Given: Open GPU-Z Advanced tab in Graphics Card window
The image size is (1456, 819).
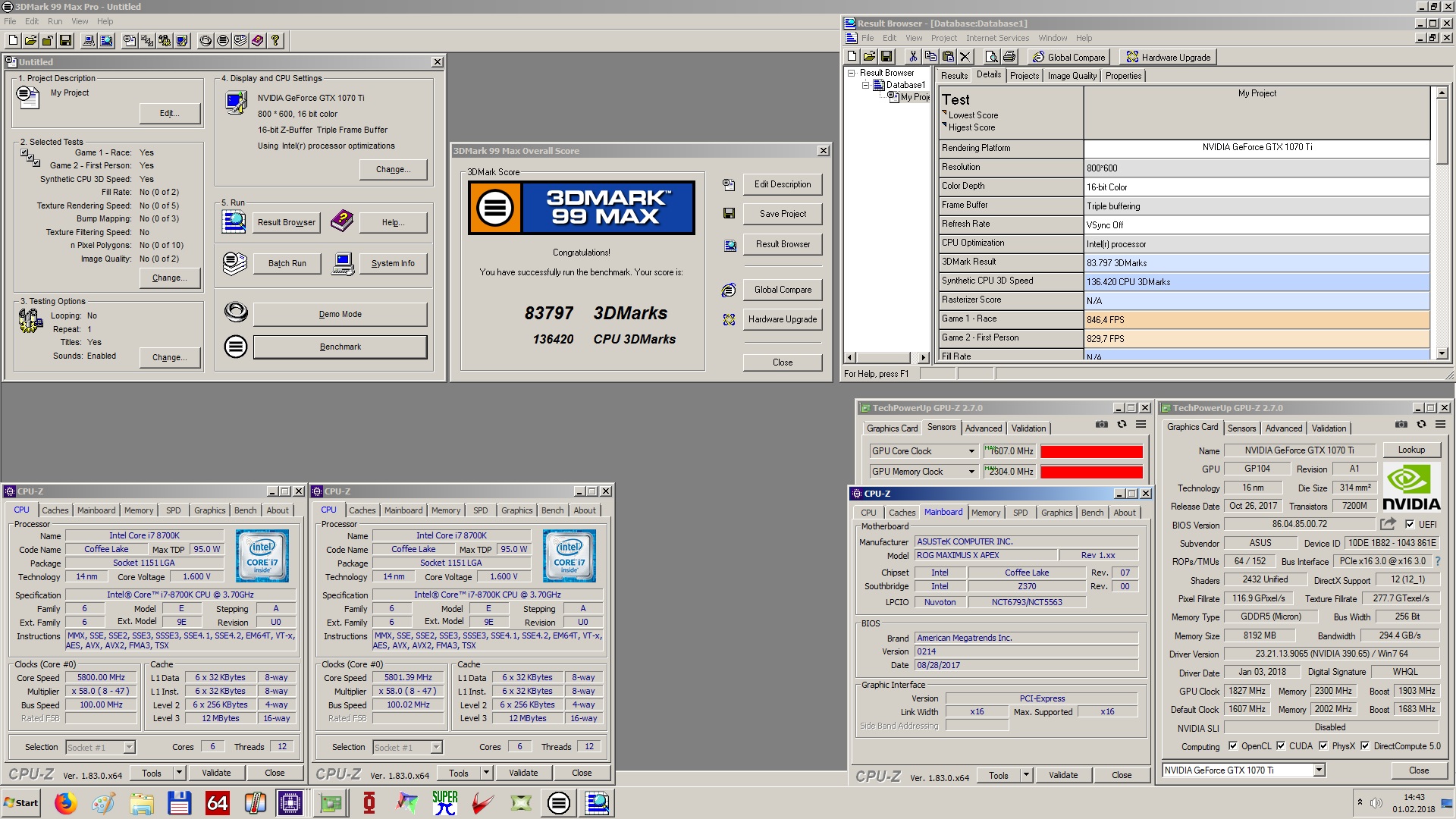Looking at the screenshot, I should (x=1283, y=428).
